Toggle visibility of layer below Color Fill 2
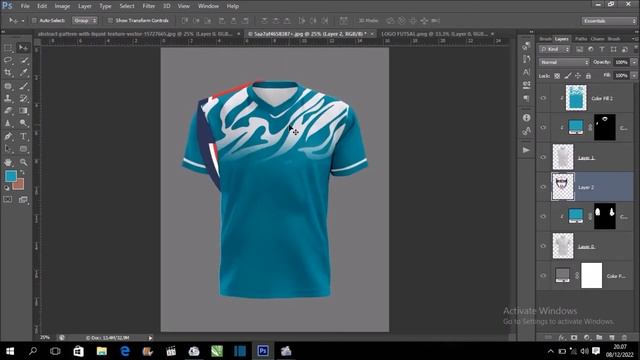640x360 pixels. click(543, 127)
